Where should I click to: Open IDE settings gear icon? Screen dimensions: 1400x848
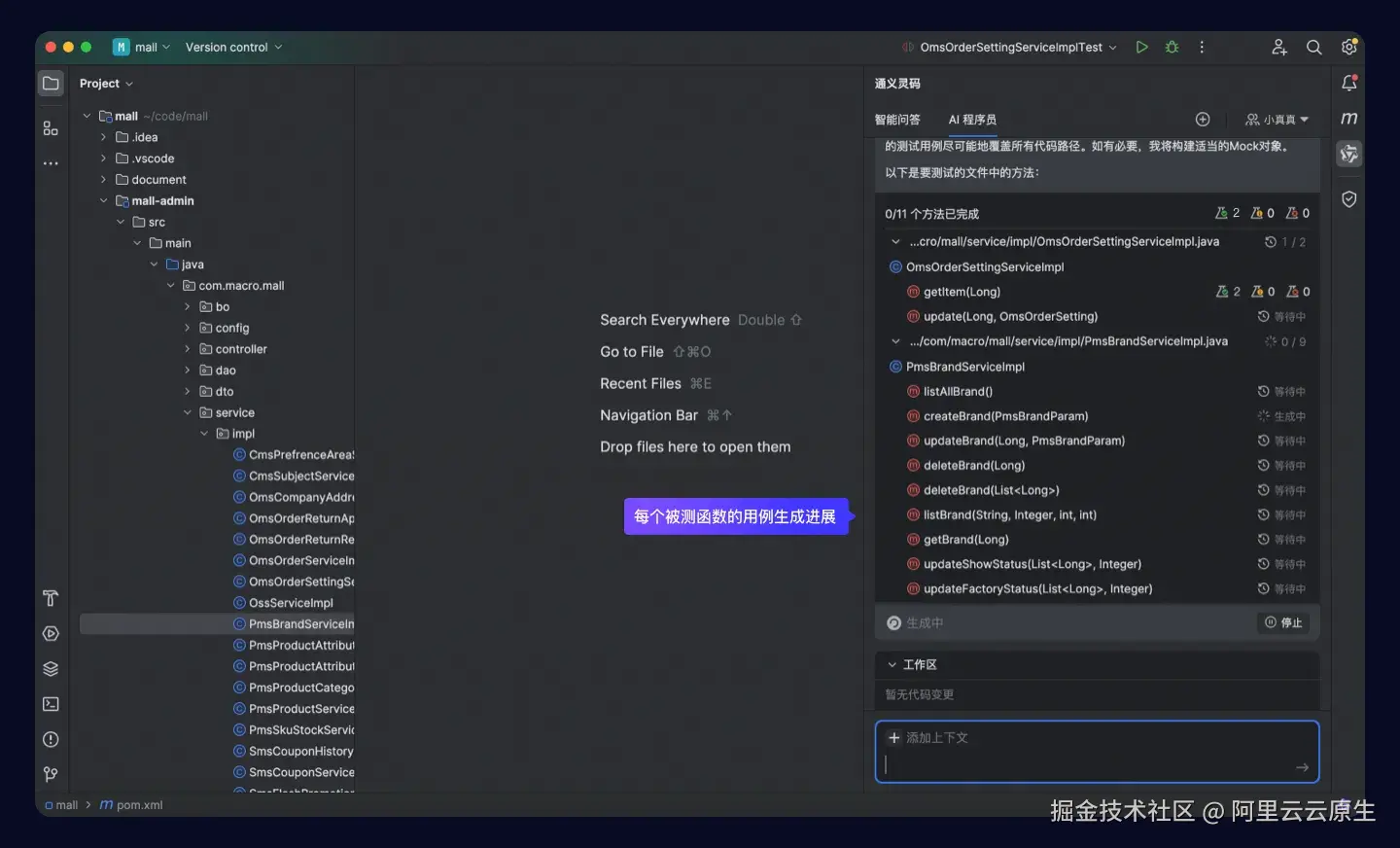click(x=1349, y=47)
